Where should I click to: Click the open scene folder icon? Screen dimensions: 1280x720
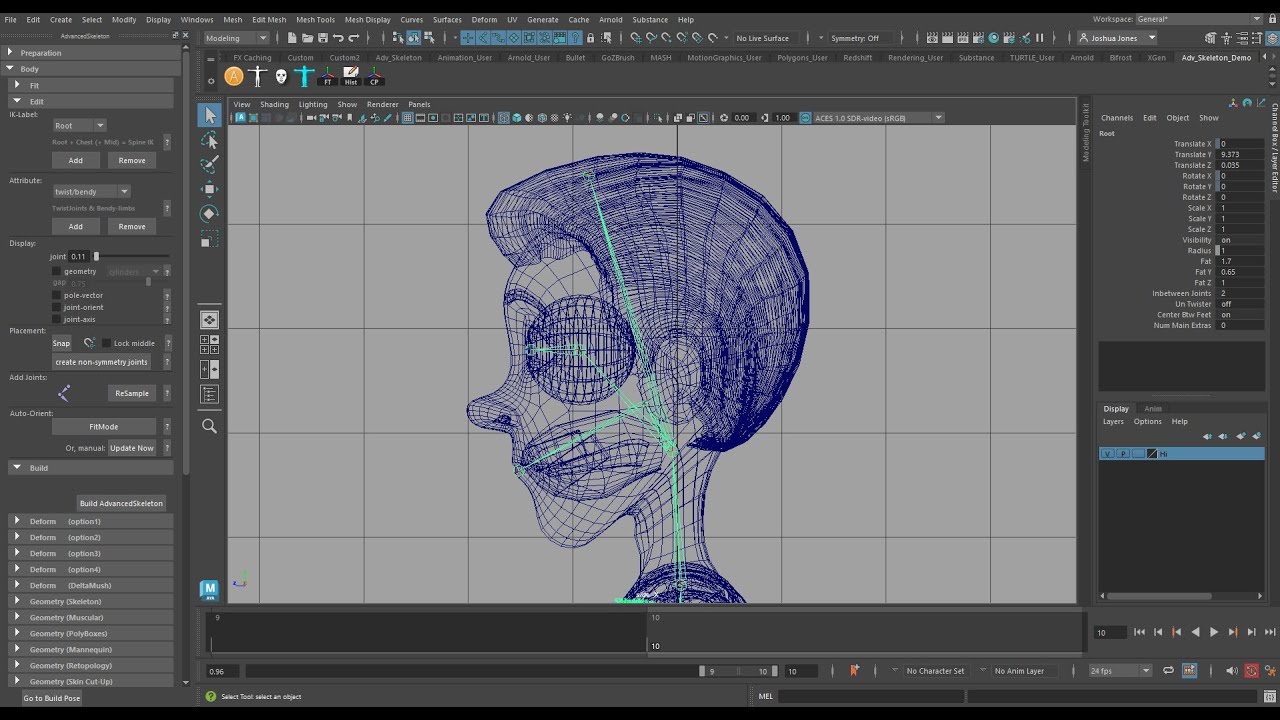pos(307,38)
